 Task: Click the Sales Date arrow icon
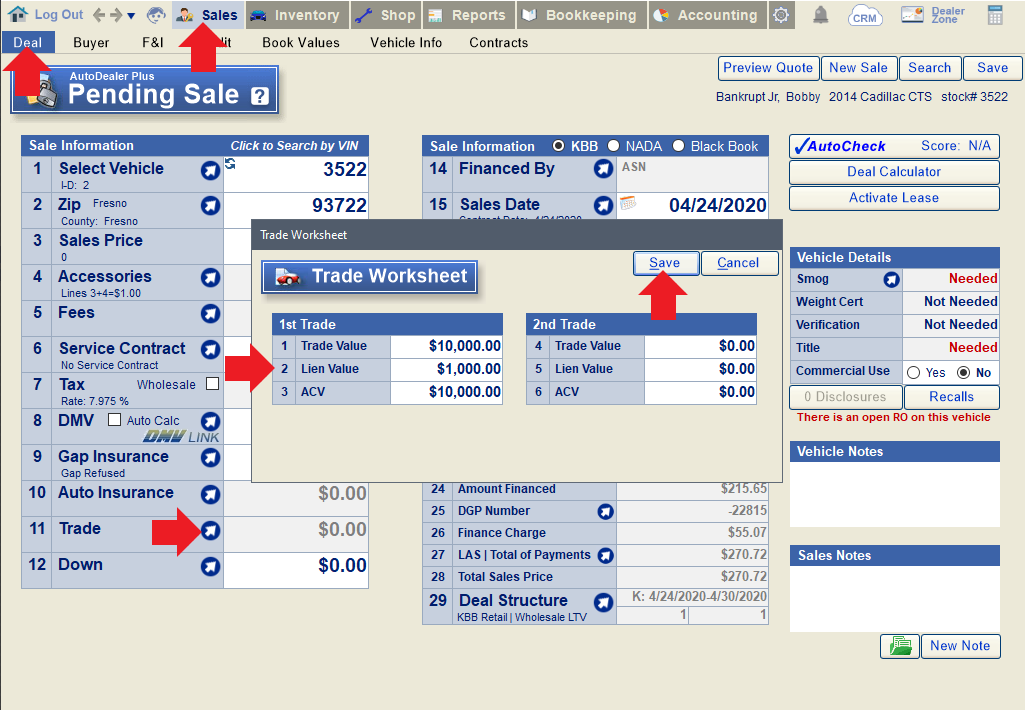pos(603,205)
